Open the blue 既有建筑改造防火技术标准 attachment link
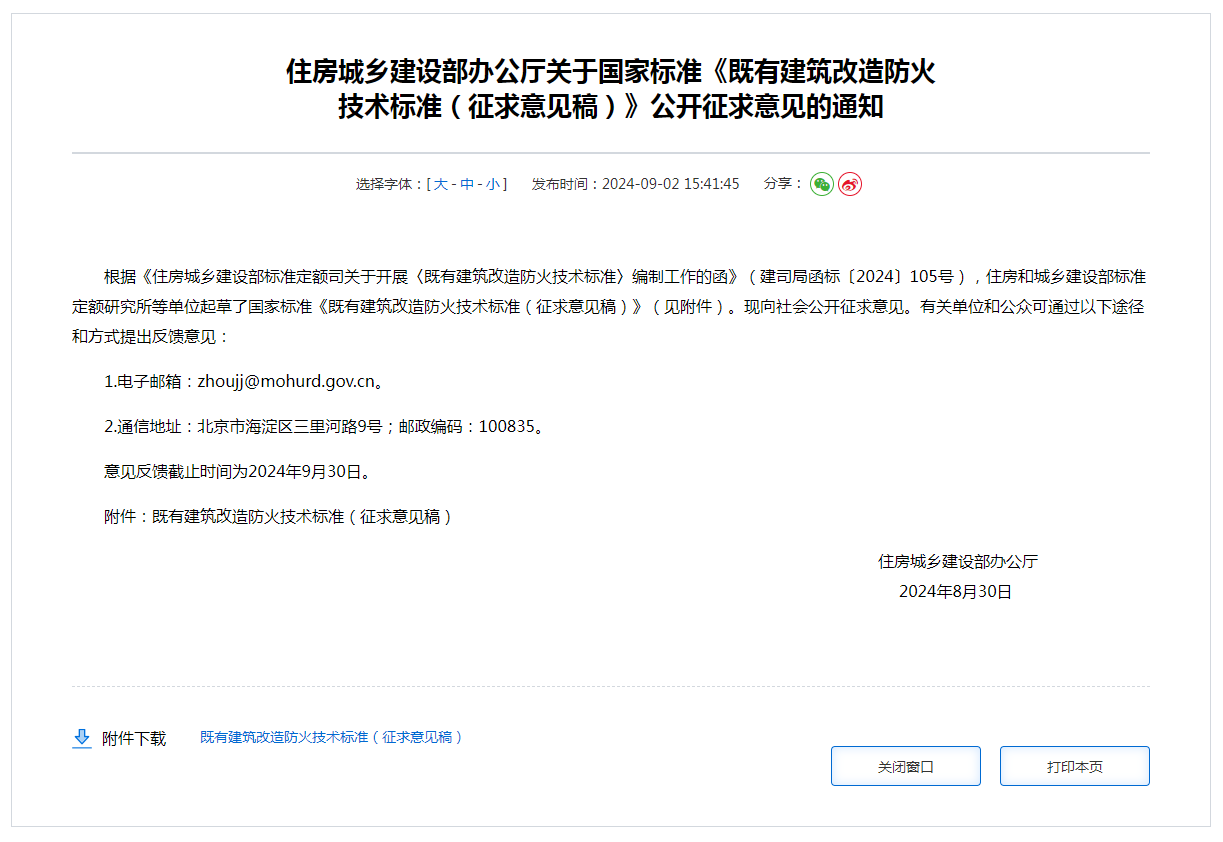 pos(331,737)
